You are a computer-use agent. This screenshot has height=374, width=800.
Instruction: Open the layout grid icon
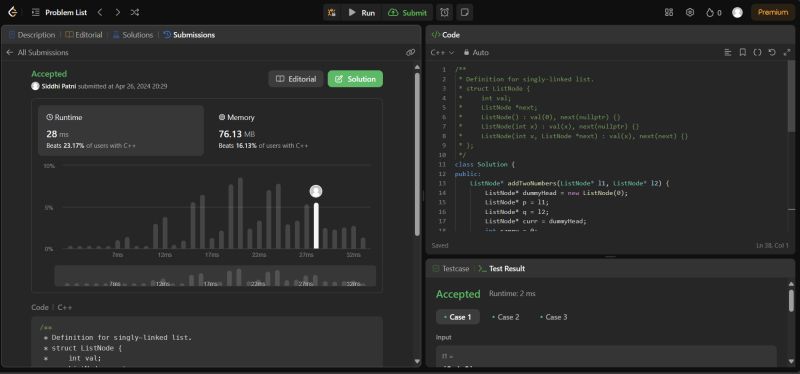(669, 12)
